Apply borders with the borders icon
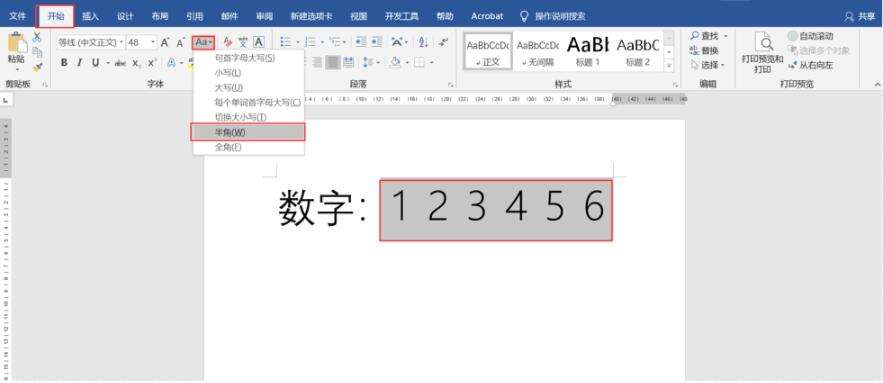 (419, 63)
